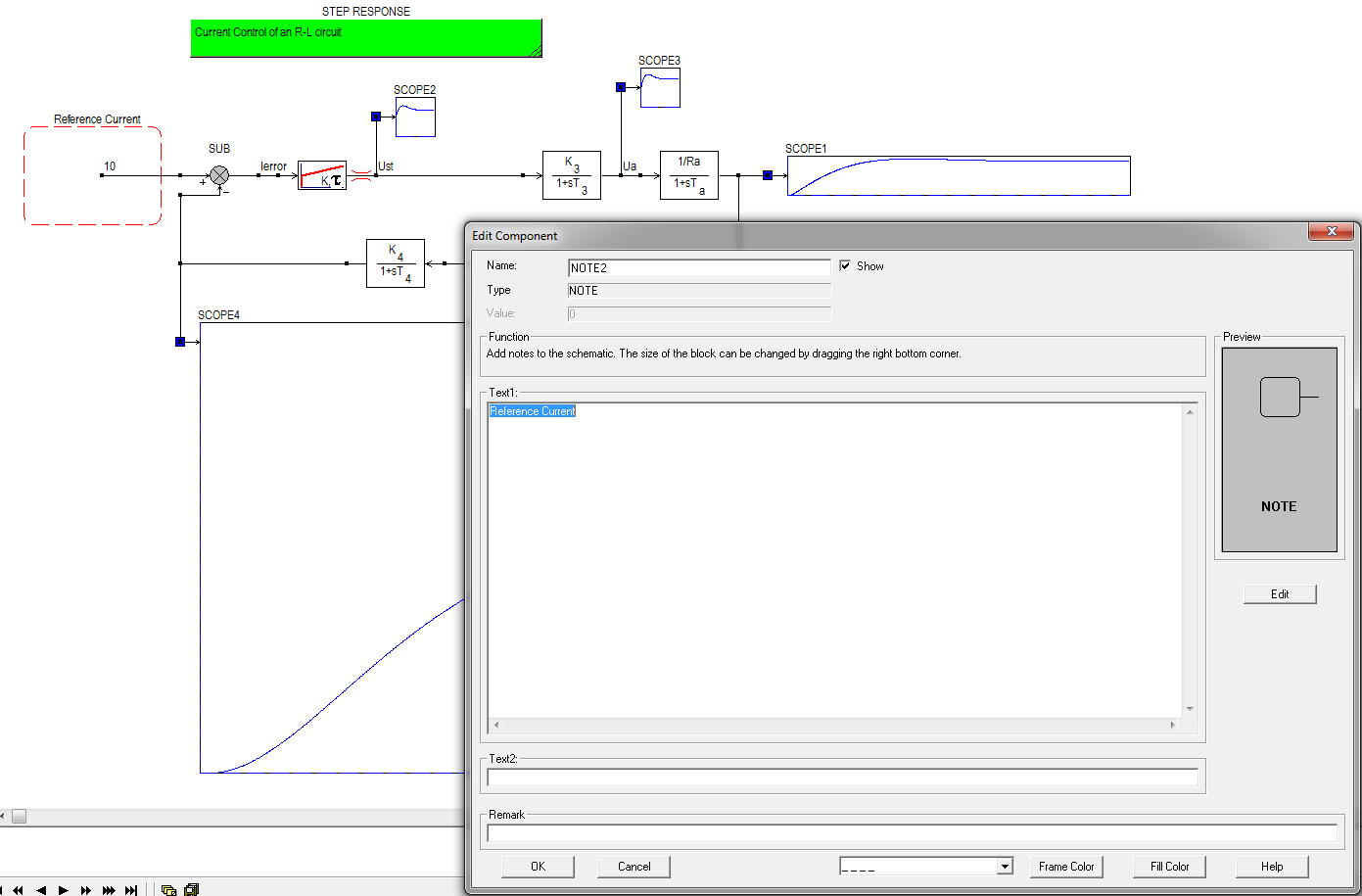This screenshot has height=896, width=1362.
Task: Click the Remark input field
Action: point(912,833)
